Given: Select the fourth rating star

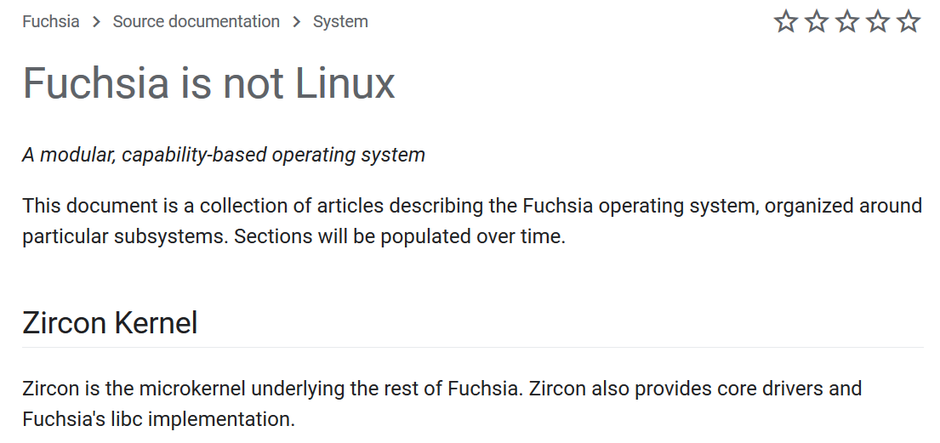Looking at the screenshot, I should tap(878, 22).
